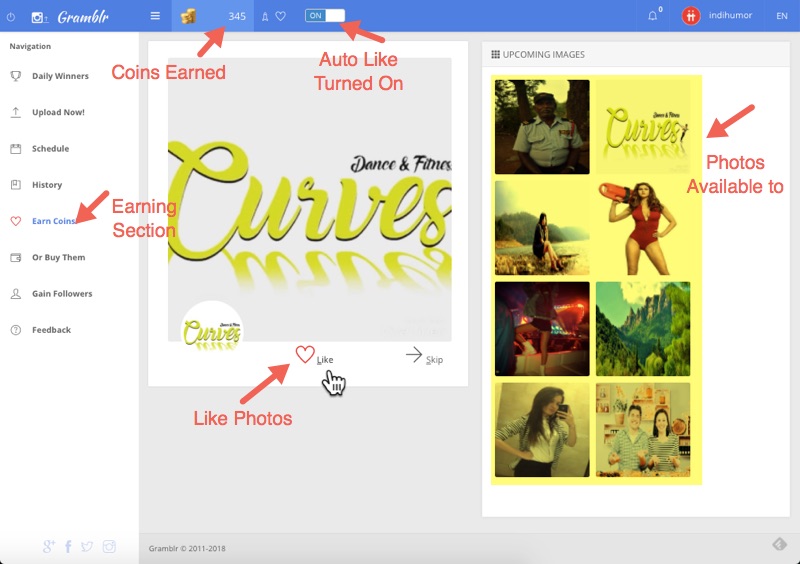The width and height of the screenshot is (800, 564).
Task: Open the indihumor account menu
Action: click(x=730, y=16)
